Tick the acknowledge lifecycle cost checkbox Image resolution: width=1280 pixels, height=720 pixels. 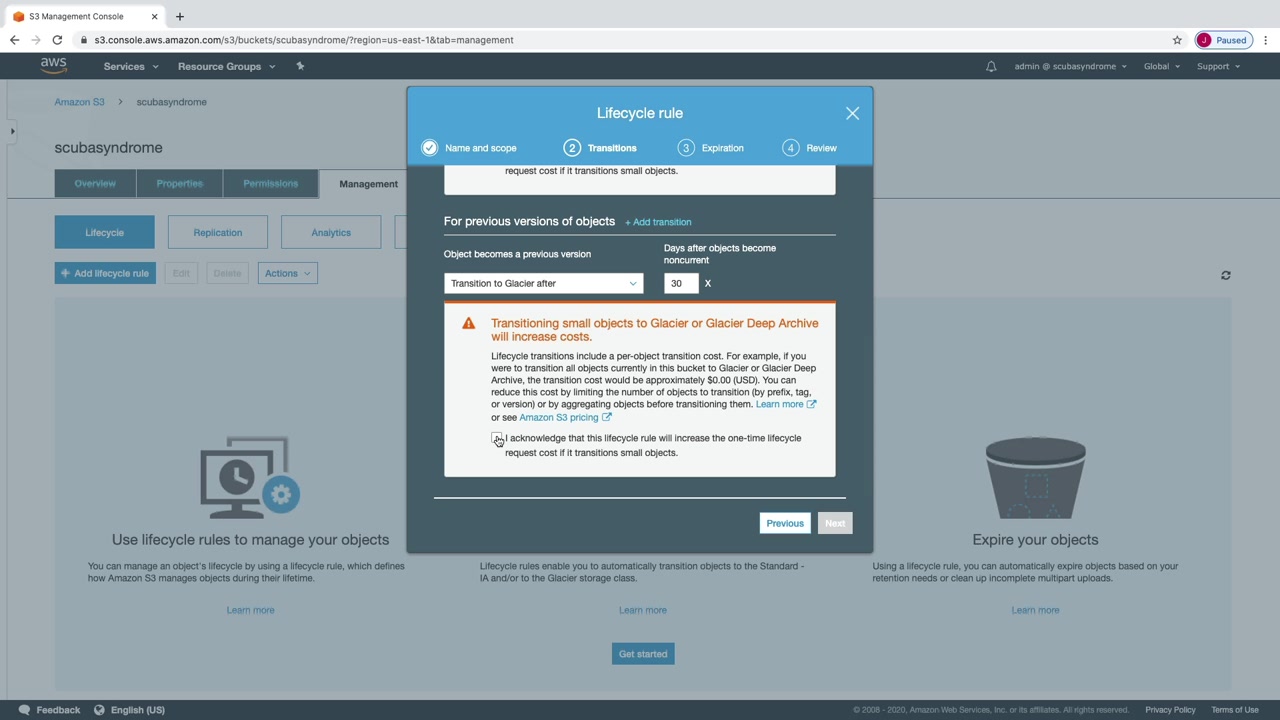point(497,439)
